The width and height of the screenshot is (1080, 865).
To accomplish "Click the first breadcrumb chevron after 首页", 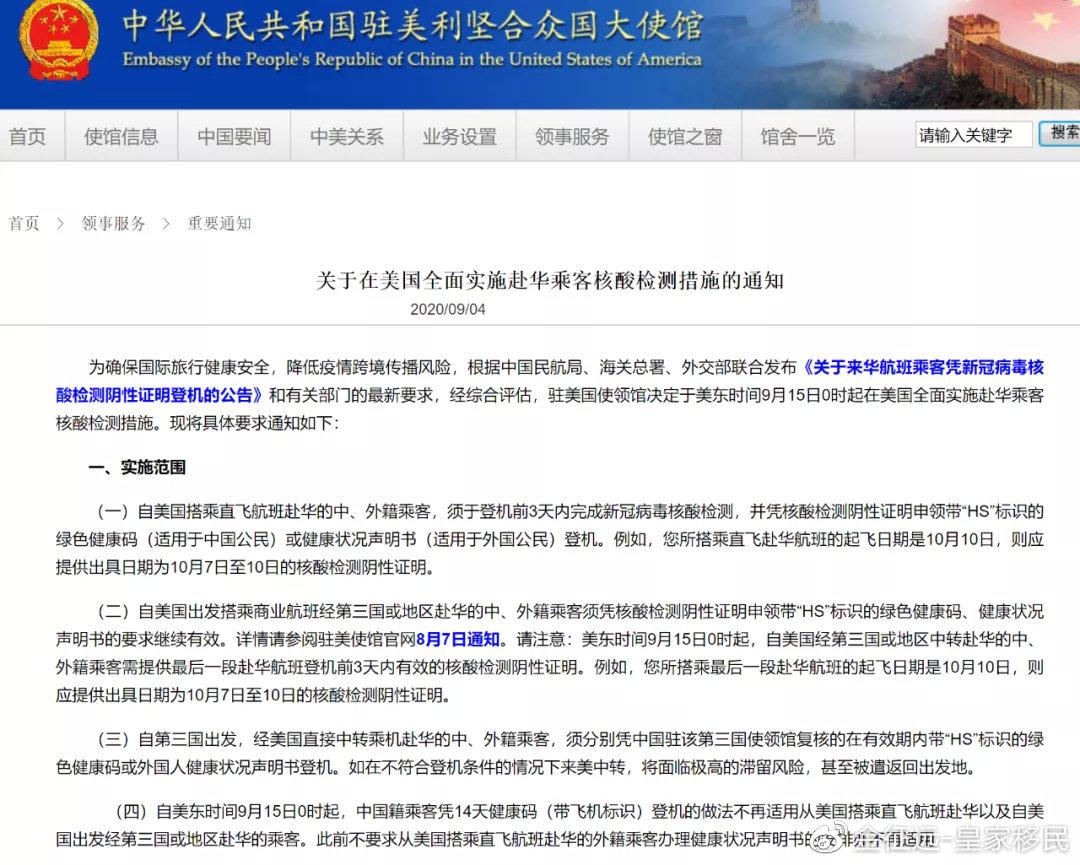I will [61, 223].
